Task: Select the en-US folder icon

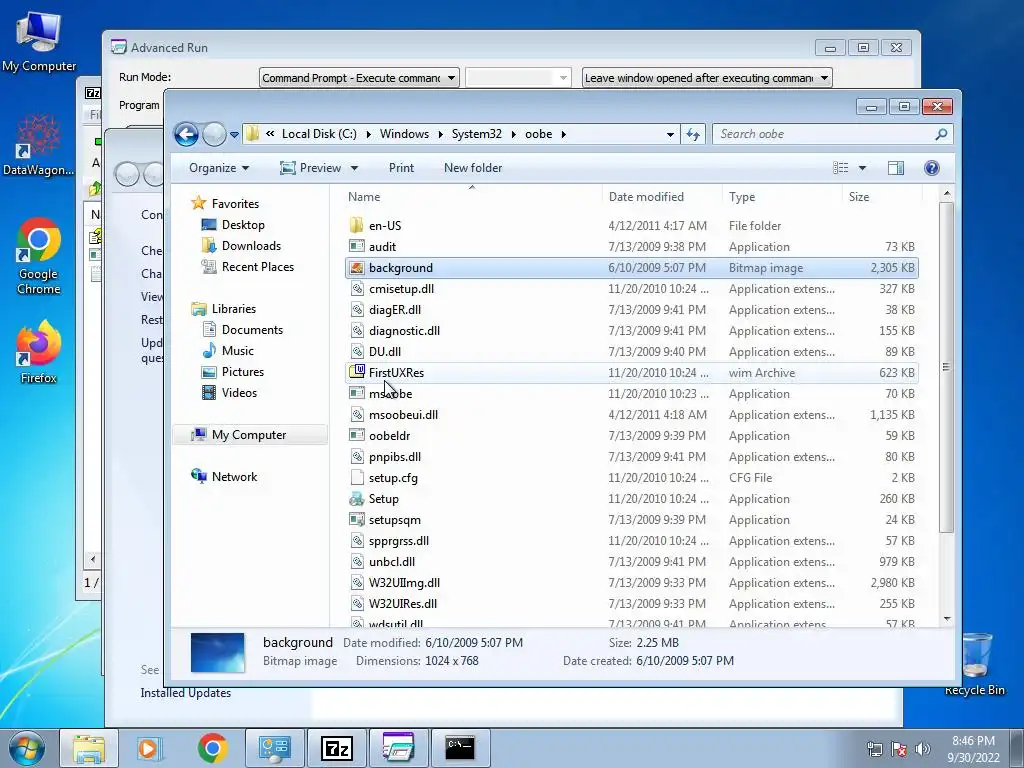Action: coord(357,226)
